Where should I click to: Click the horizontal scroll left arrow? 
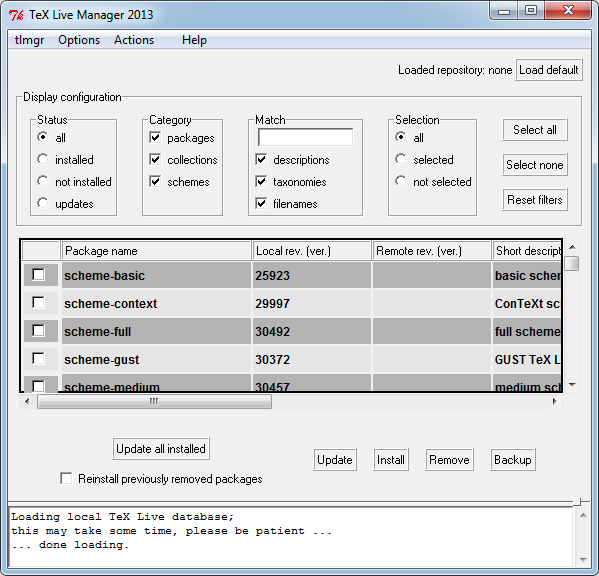[27, 401]
